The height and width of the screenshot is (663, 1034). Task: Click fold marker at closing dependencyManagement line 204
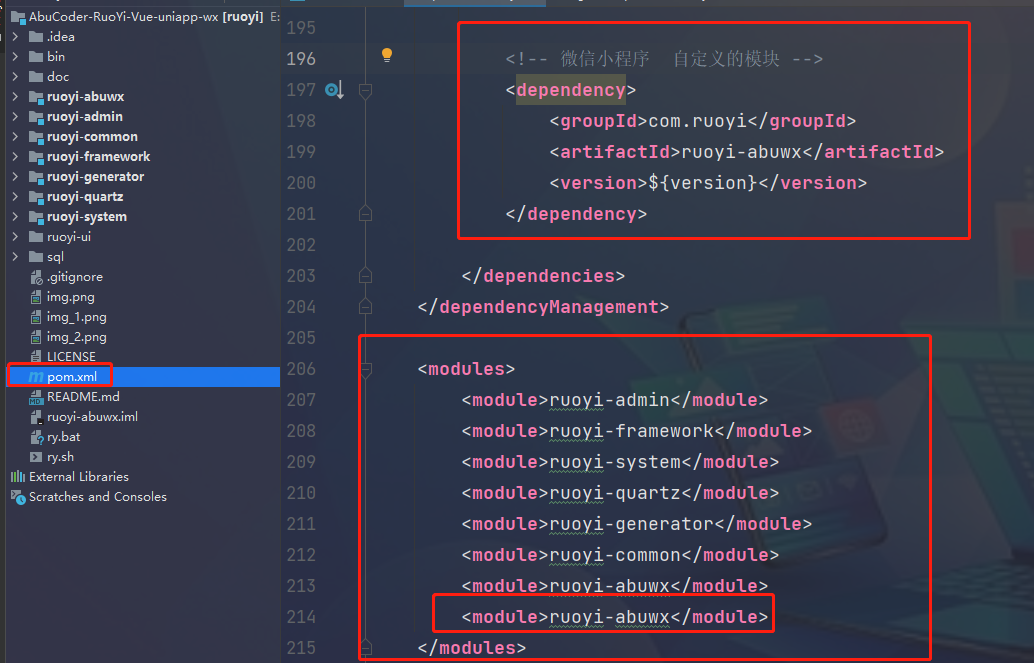click(365, 306)
